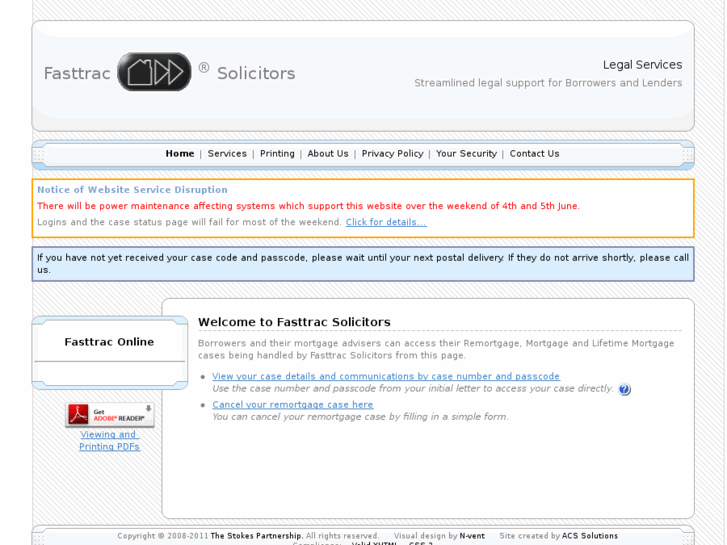View the Privacy Policy page
This screenshot has width=727, height=545.
[392, 154]
